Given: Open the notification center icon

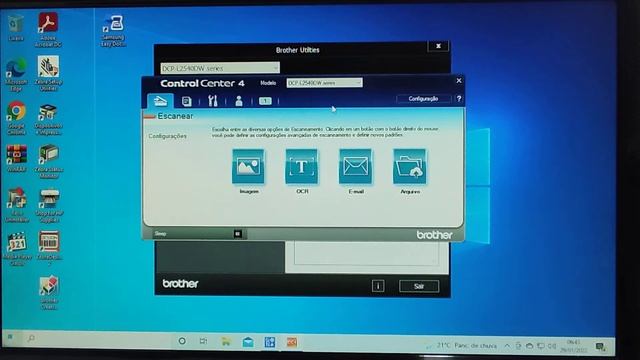Looking at the screenshot, I should click(600, 347).
